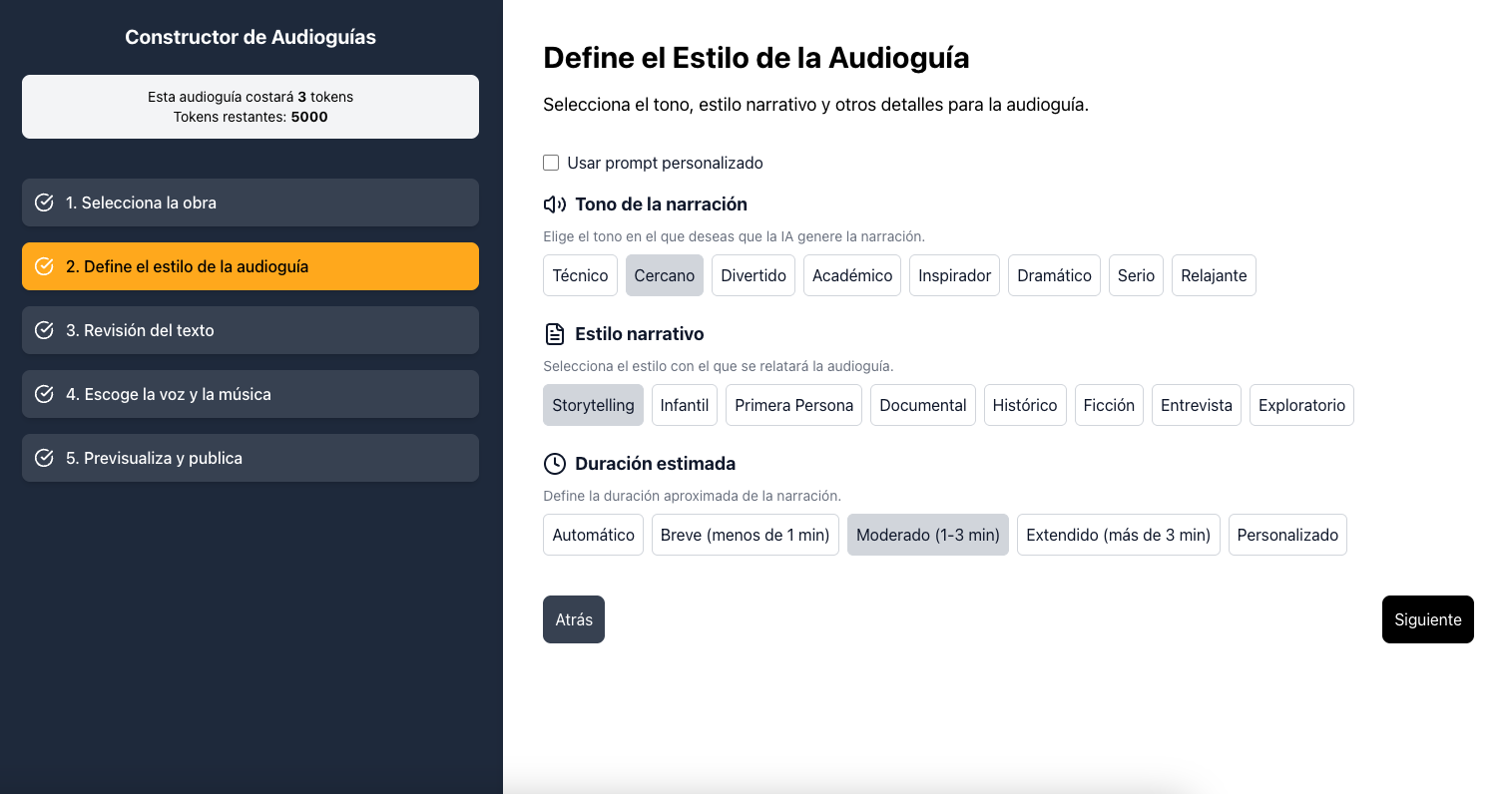
Task: Click the speaker icon beside Tono de la narración
Action: (554, 204)
